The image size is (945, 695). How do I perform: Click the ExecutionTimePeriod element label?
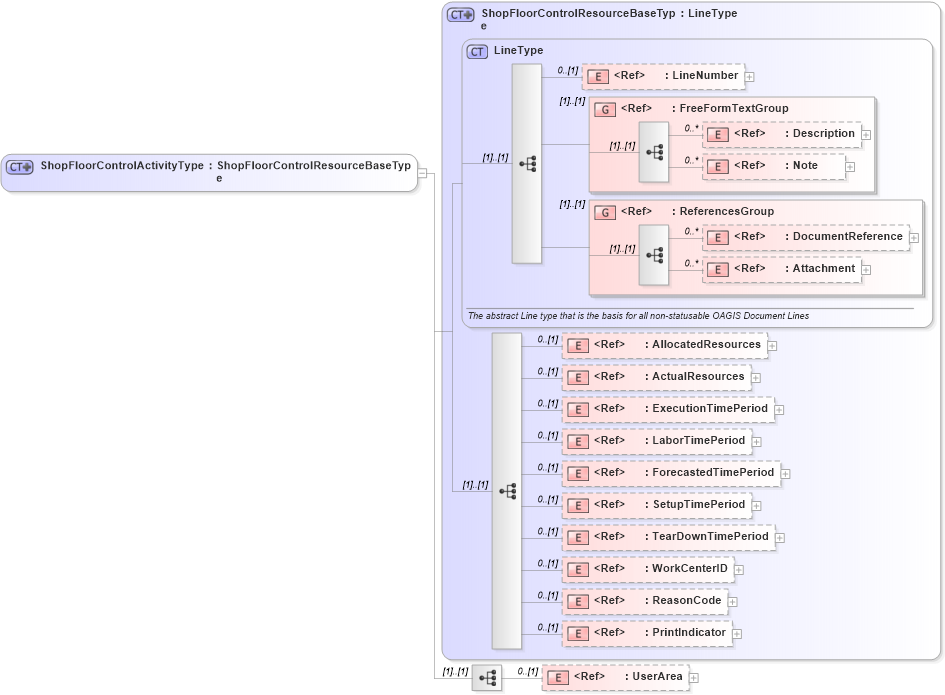click(x=706, y=409)
